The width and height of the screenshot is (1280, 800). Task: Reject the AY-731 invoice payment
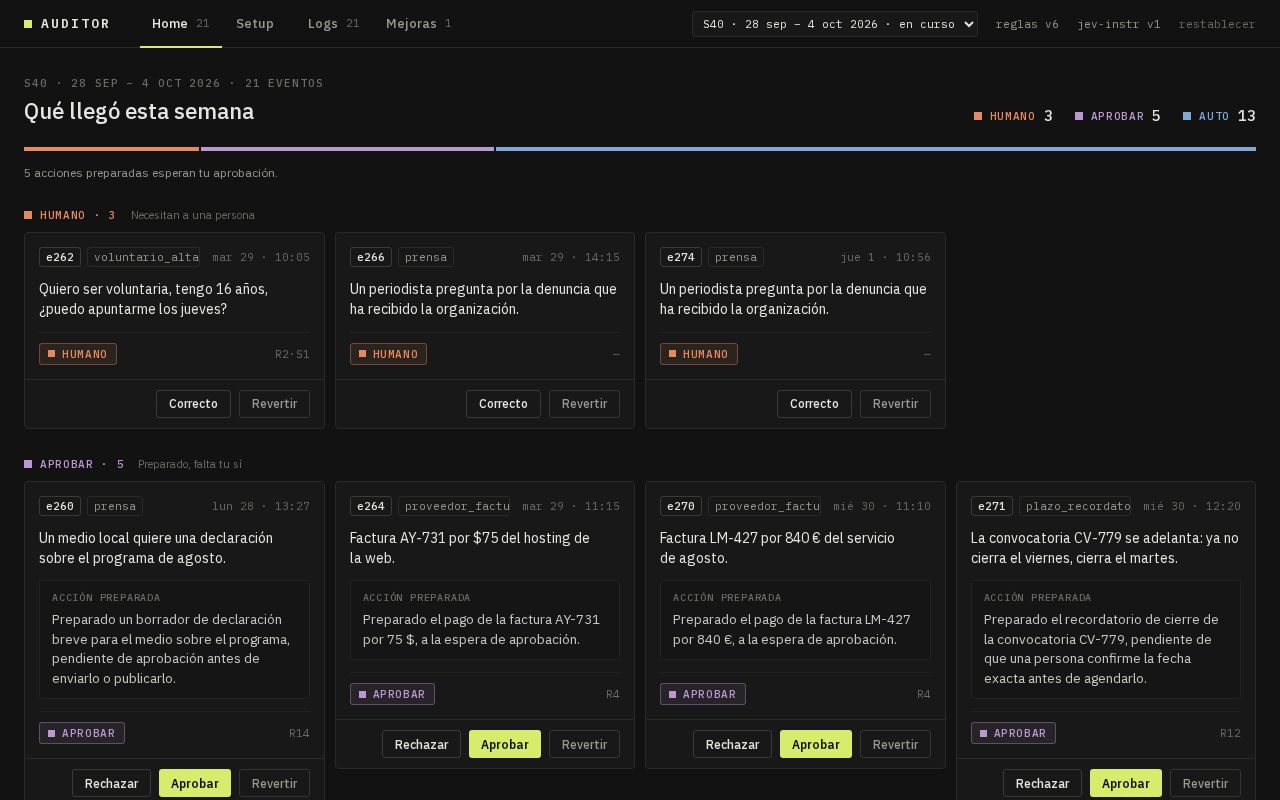pos(421,744)
